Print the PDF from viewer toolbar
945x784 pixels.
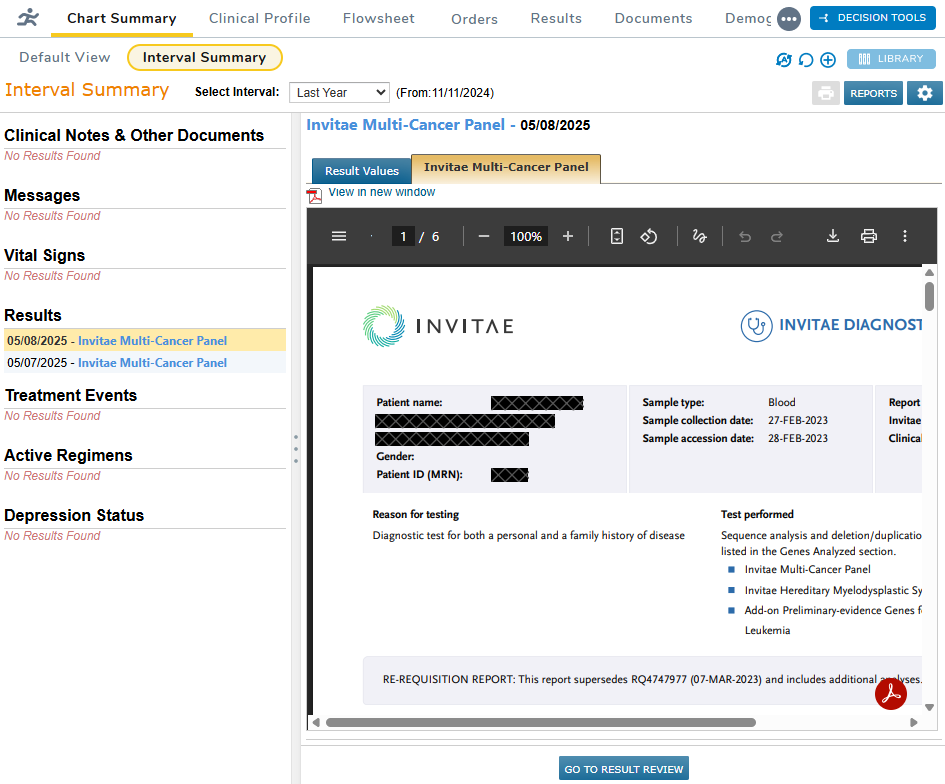point(869,236)
